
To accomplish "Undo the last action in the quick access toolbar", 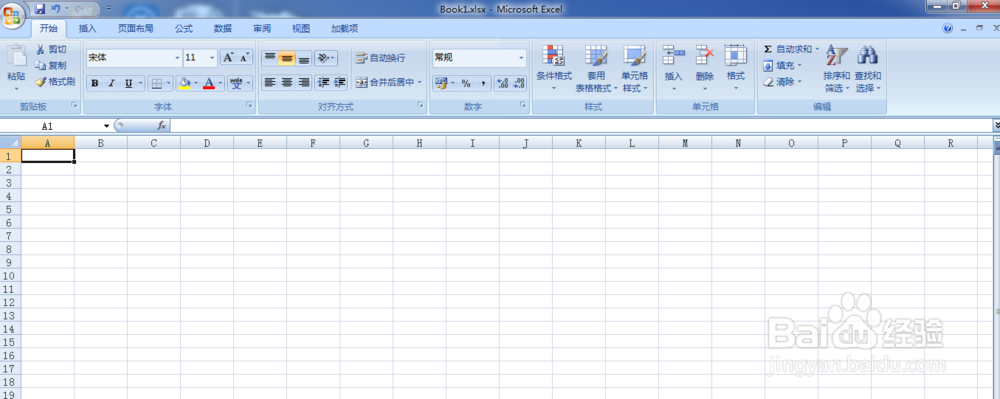I will click(x=56, y=9).
